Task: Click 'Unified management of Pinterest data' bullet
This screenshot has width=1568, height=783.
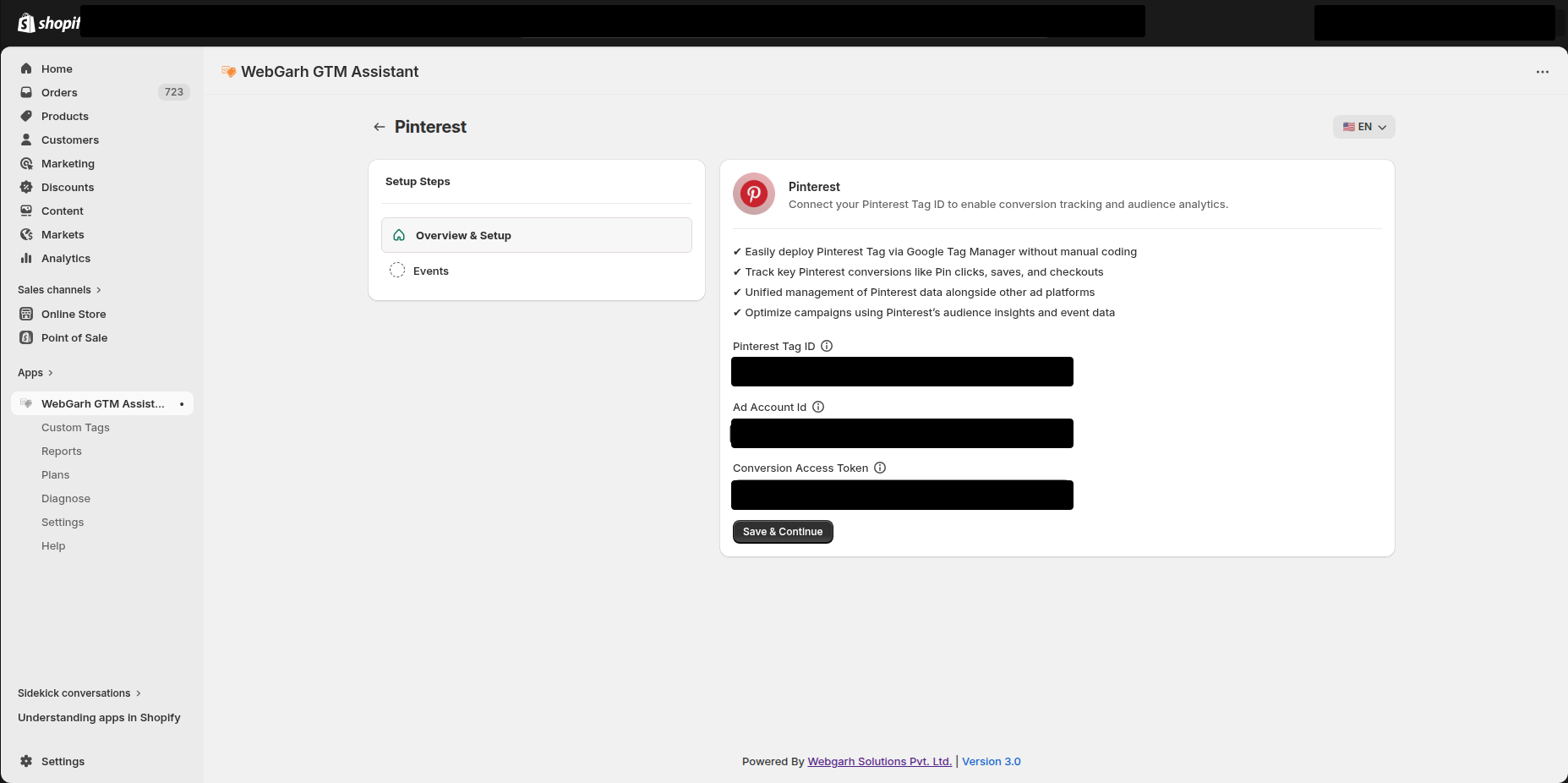Action: pos(914,293)
